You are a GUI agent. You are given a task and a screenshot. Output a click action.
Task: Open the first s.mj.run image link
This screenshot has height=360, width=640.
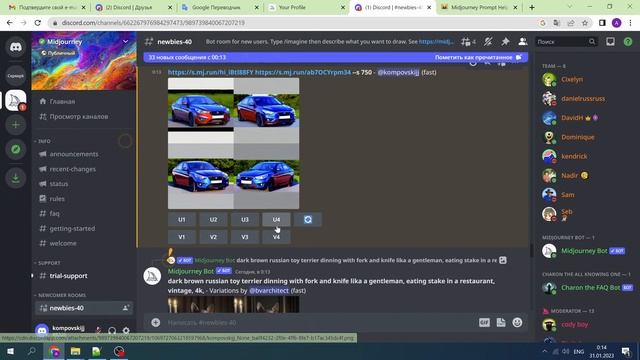pyautogui.click(x=211, y=72)
